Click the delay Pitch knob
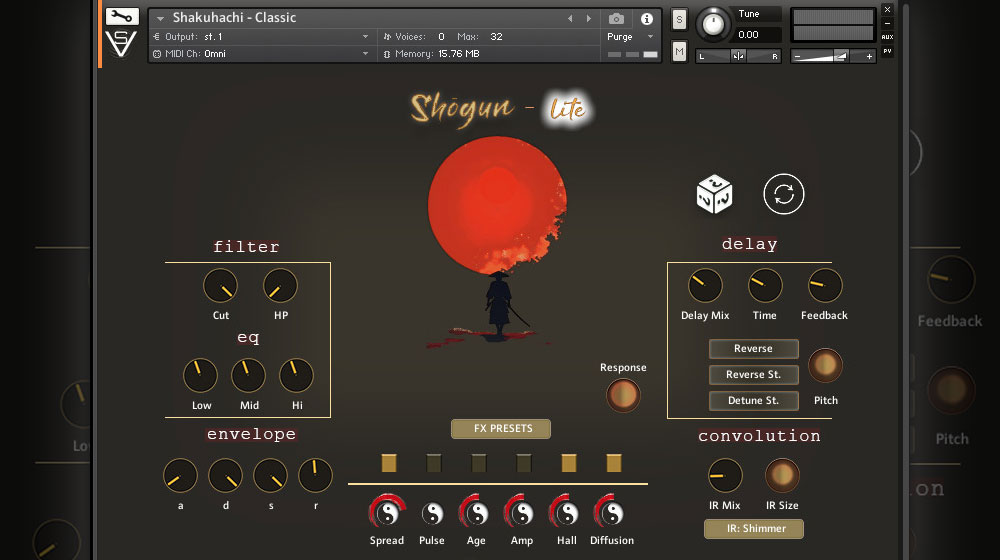 [x=825, y=365]
